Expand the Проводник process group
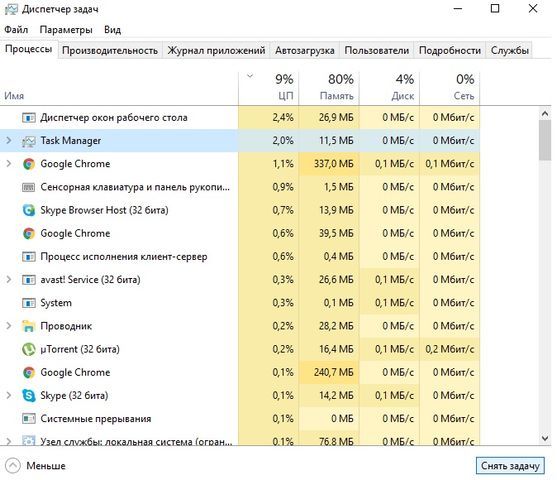The width and height of the screenshot is (557, 480). click(9, 326)
